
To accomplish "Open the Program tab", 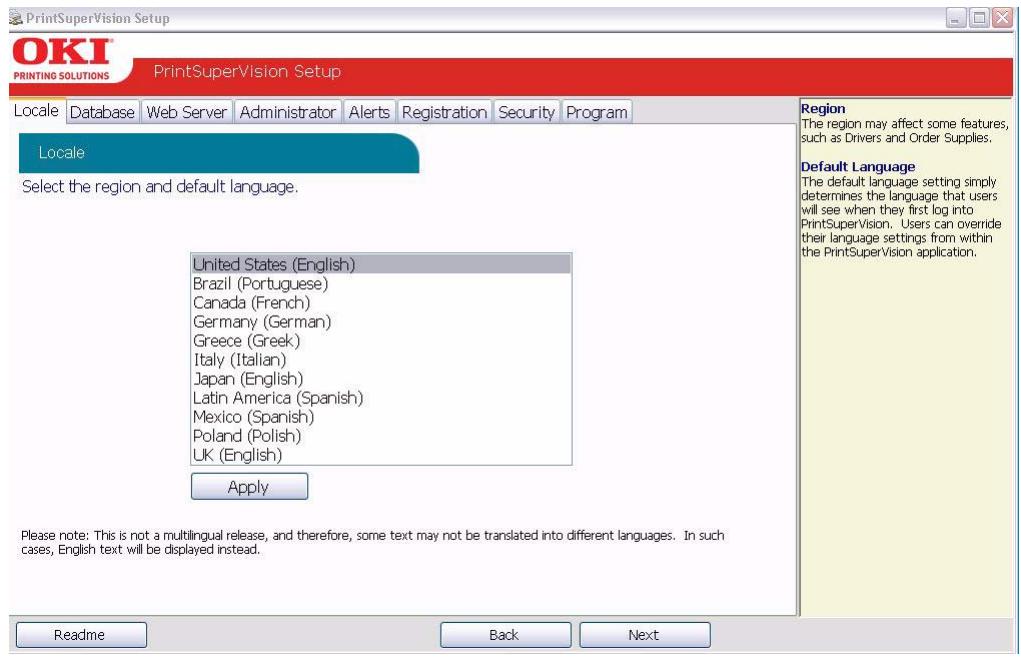I will pyautogui.click(x=596, y=112).
